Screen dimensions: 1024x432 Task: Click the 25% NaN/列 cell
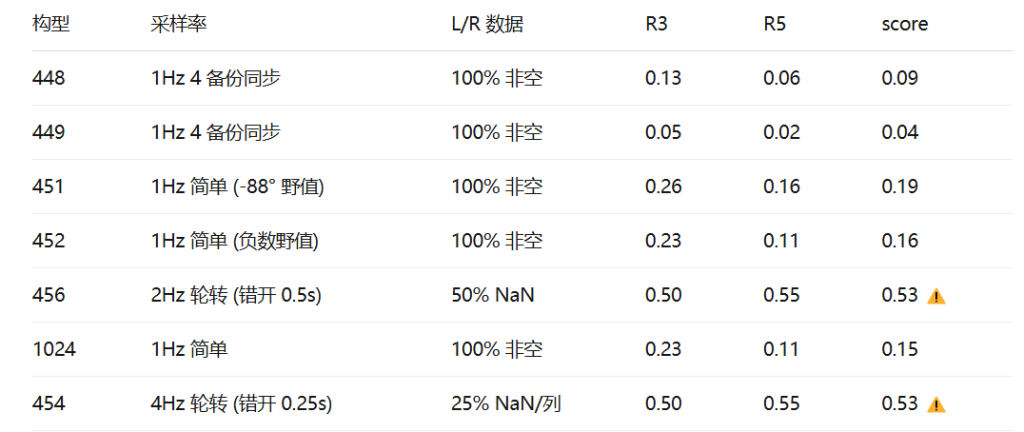[506, 404]
